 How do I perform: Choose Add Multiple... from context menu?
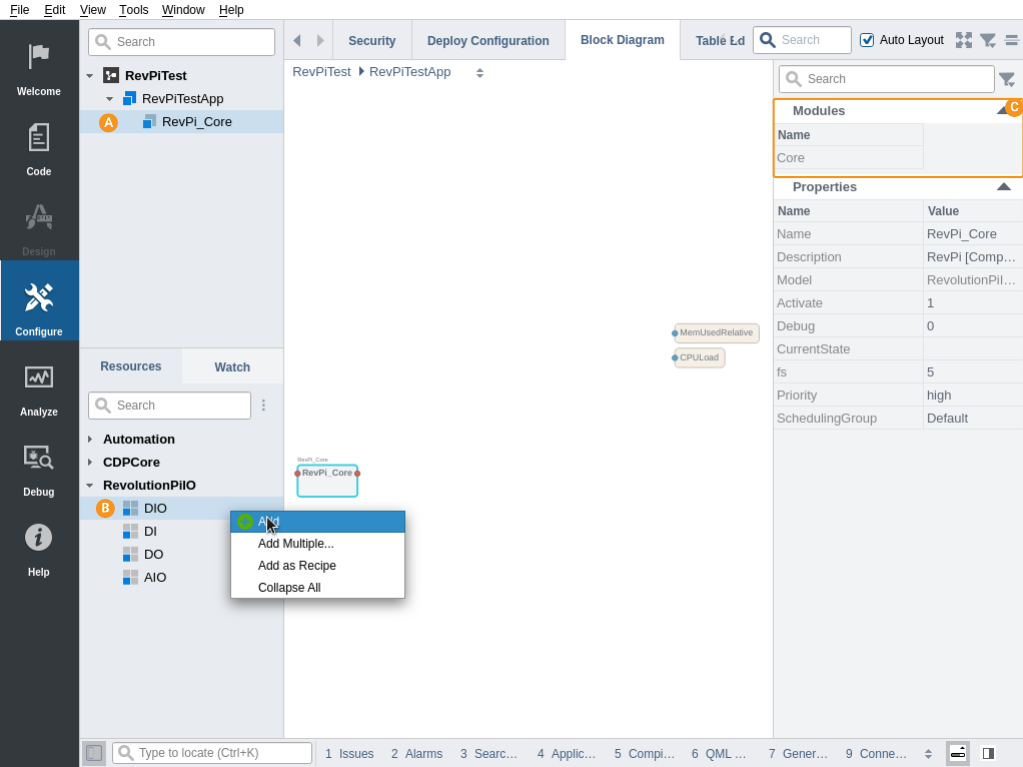point(296,543)
